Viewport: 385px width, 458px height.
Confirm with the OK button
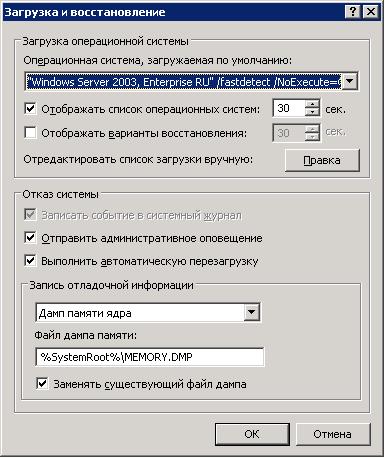[x=252, y=434]
